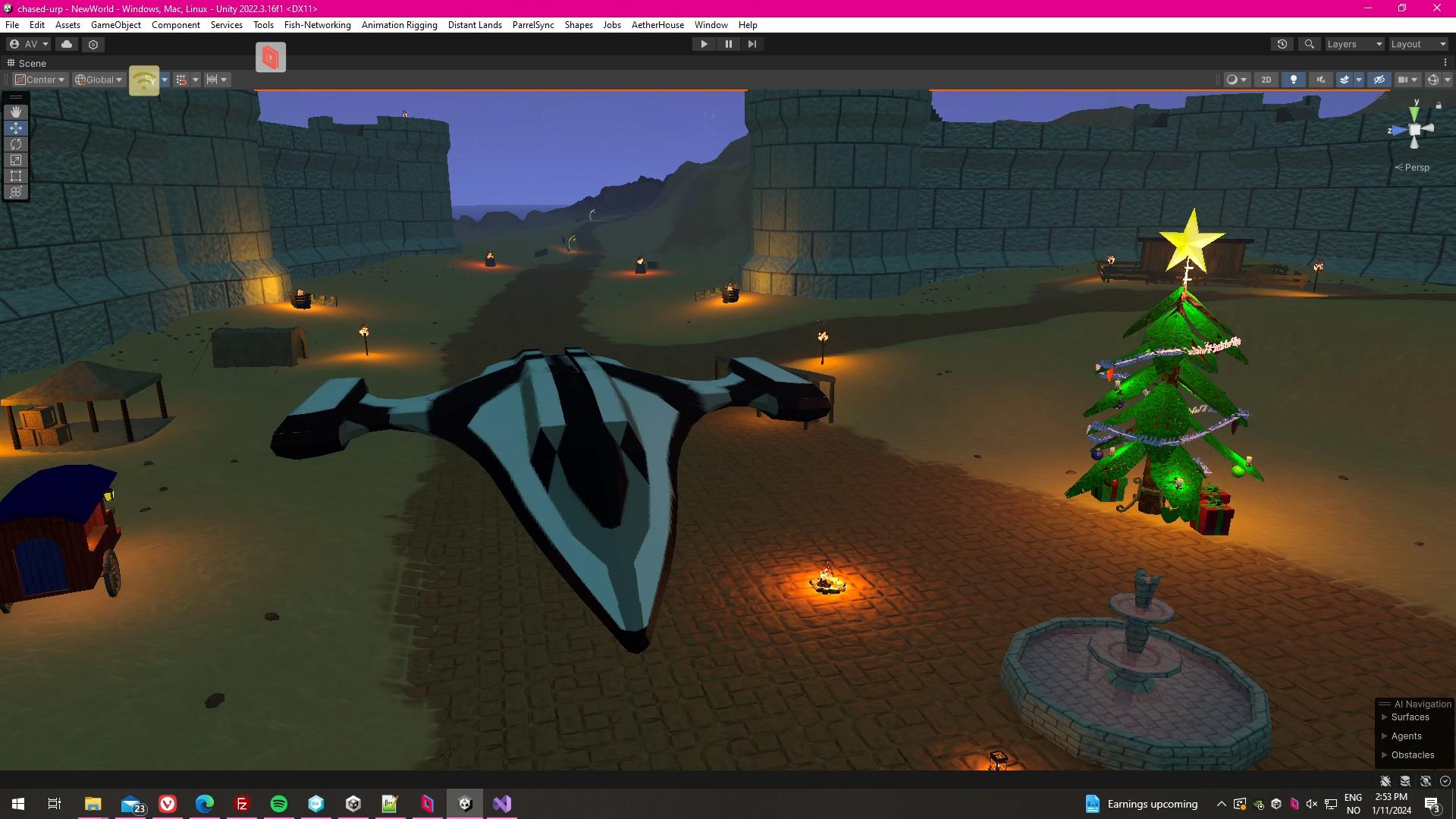Click the global Search magnifier icon
The width and height of the screenshot is (1456, 819).
coord(1310,44)
